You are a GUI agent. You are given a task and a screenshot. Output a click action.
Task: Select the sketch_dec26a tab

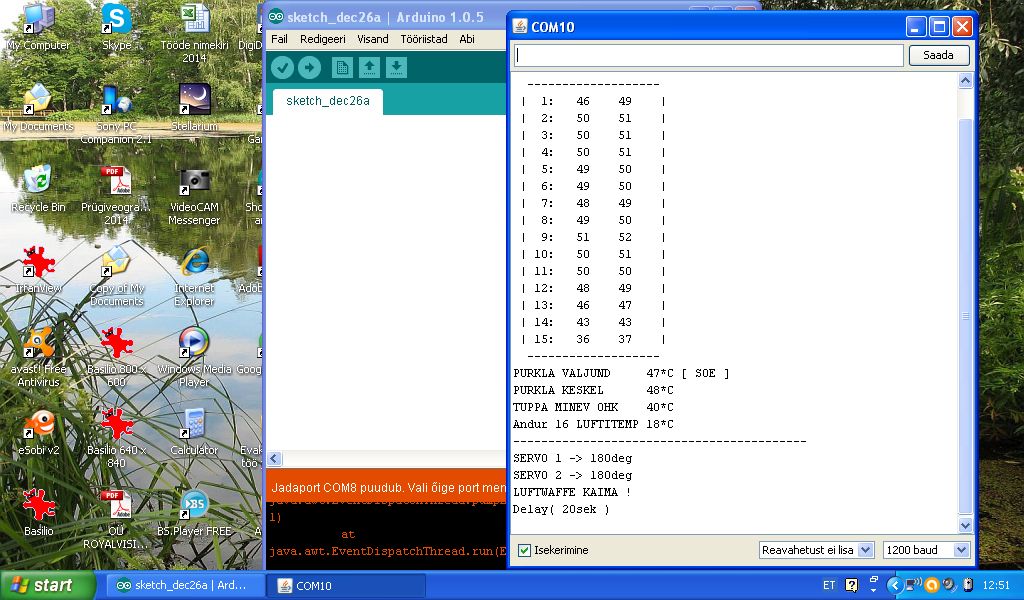[x=328, y=101]
